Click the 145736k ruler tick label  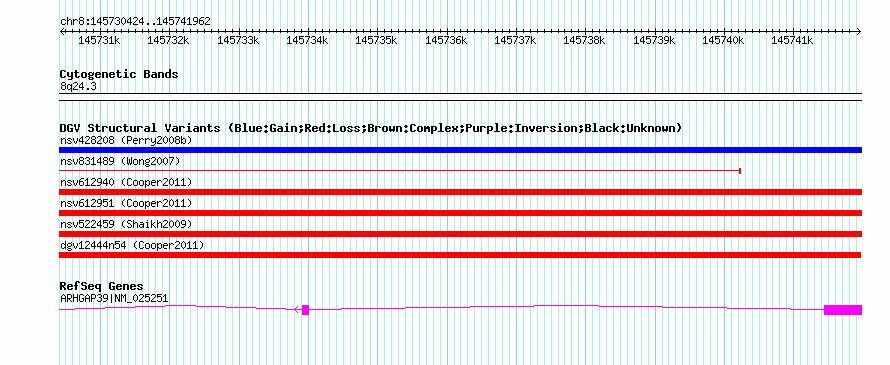tap(446, 40)
